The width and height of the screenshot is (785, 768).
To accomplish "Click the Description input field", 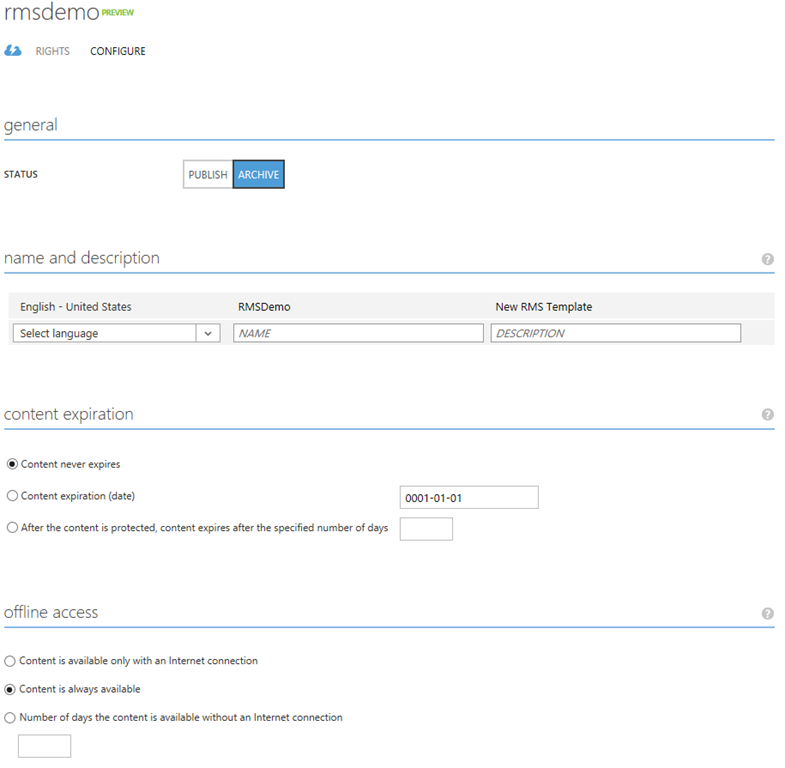I will [615, 334].
